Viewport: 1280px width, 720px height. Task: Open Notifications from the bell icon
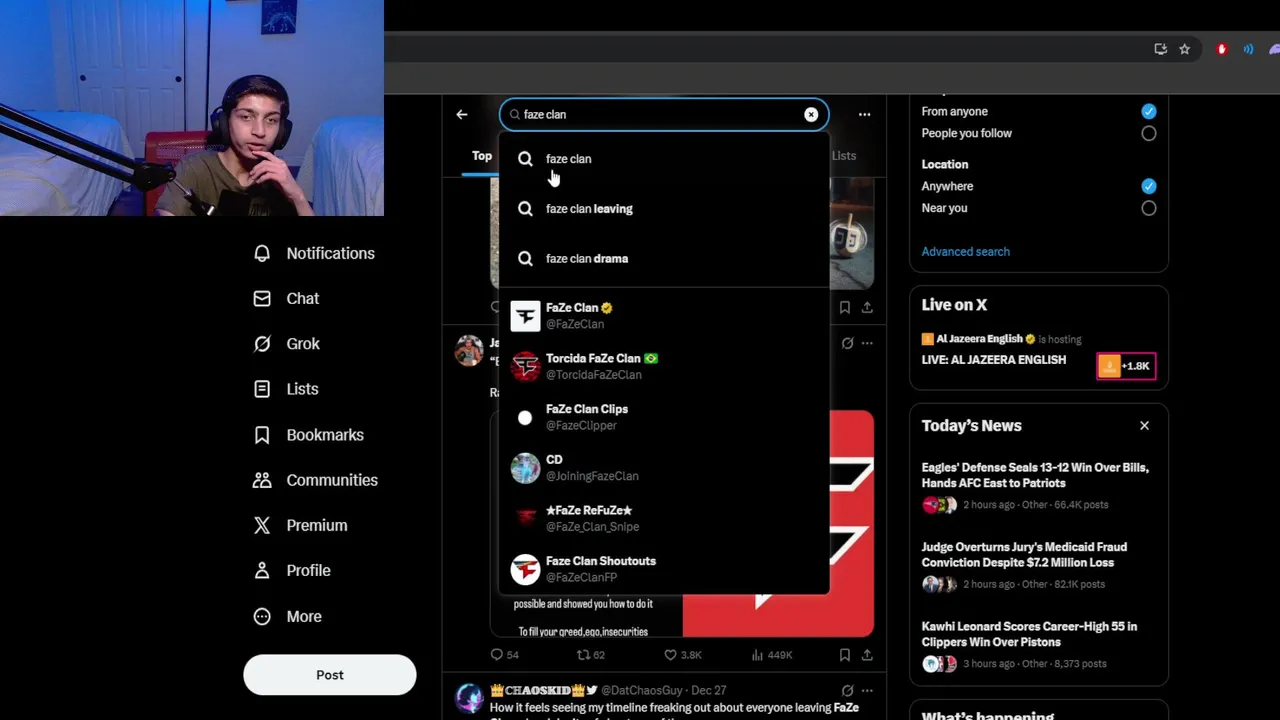[262, 253]
